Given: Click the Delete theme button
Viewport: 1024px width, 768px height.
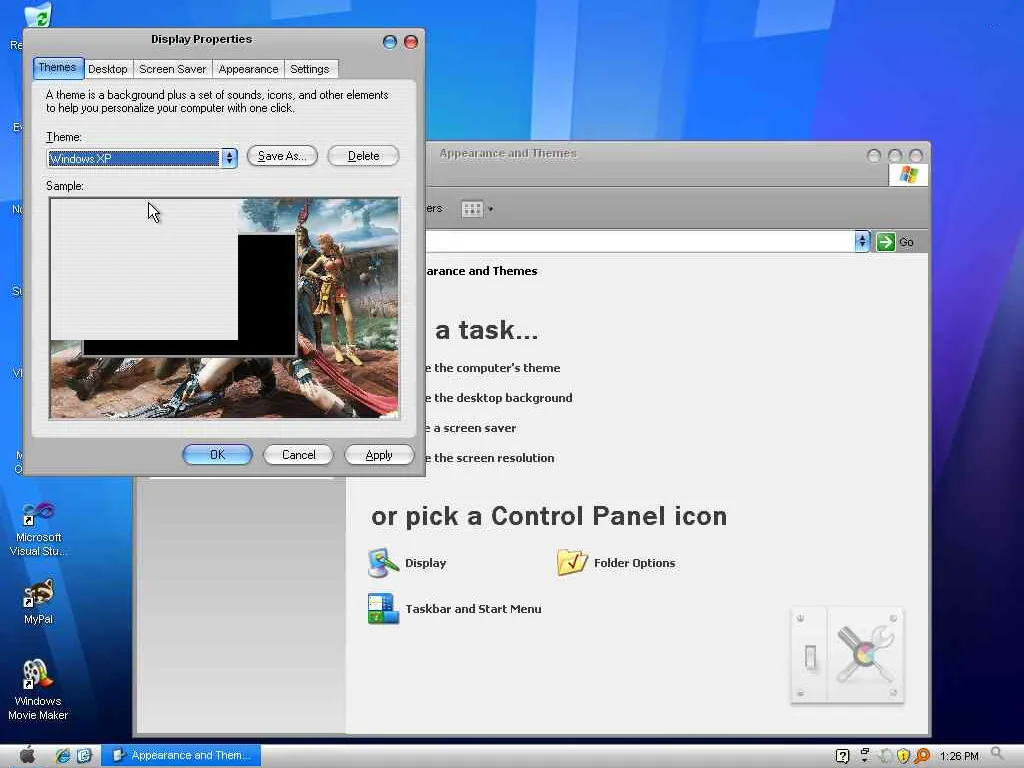Looking at the screenshot, I should click(363, 156).
